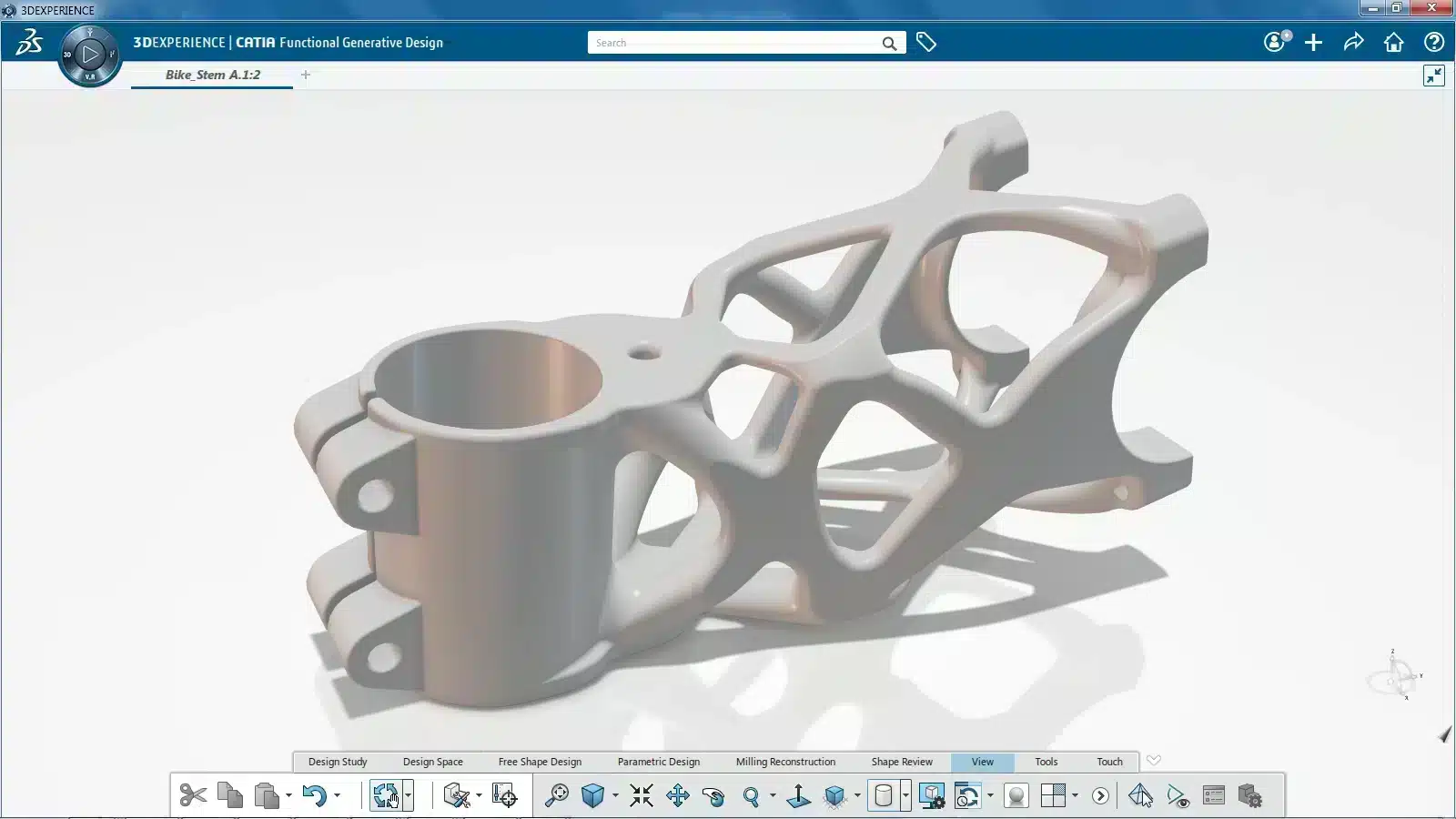Switch to the Parametric Design tab
The image size is (1456, 819).
tap(658, 762)
